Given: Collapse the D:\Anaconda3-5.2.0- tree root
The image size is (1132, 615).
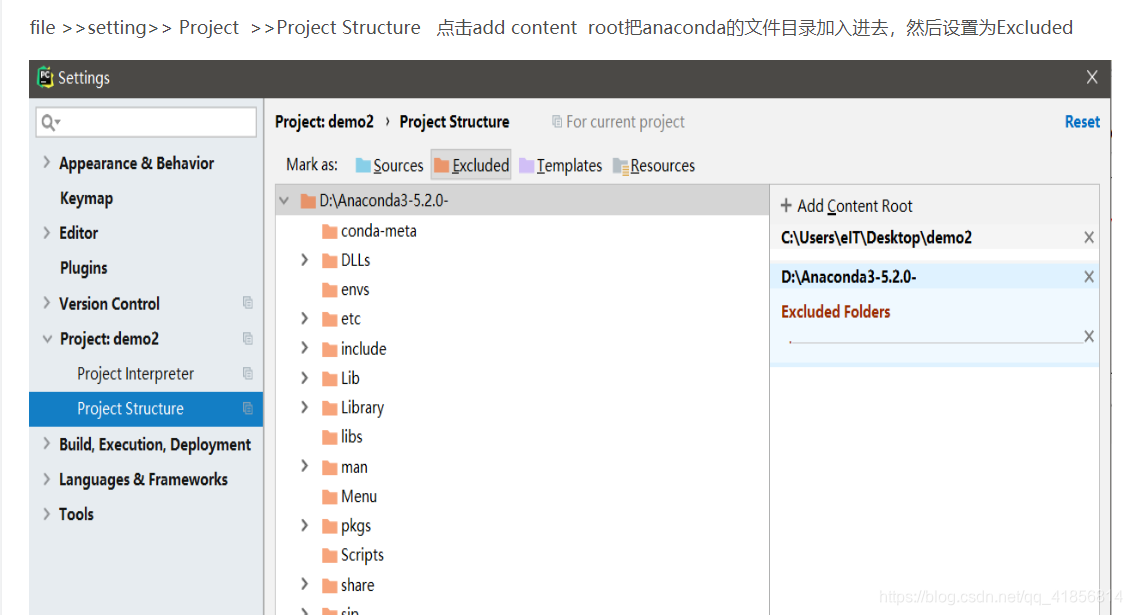Looking at the screenshot, I should point(284,201).
